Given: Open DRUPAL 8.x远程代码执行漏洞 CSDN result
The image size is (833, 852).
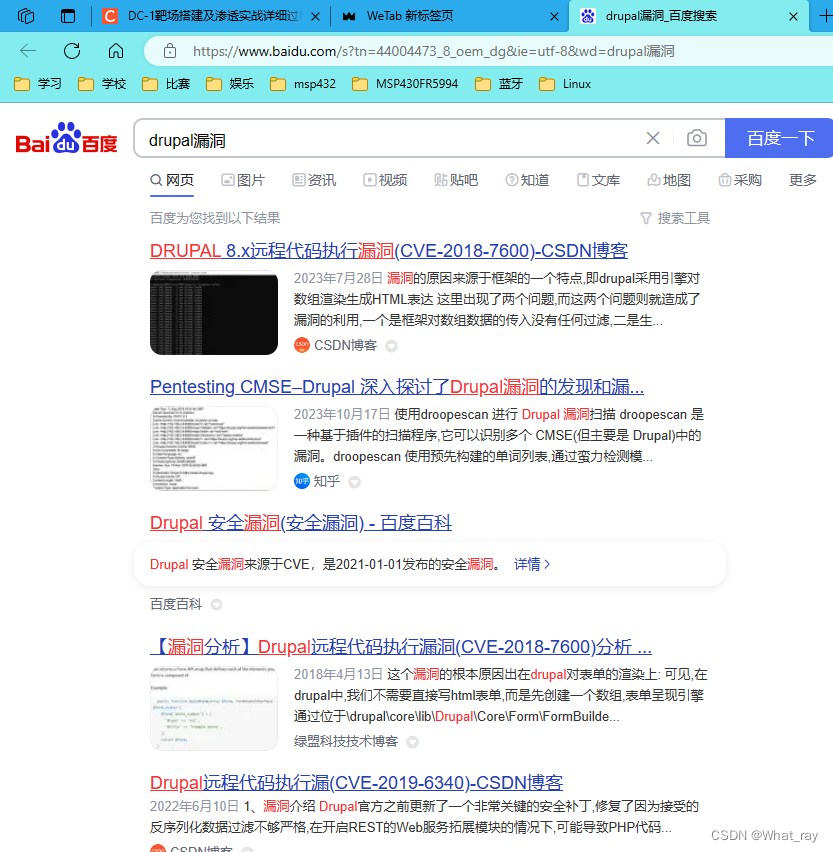Looking at the screenshot, I should pyautogui.click(x=389, y=250).
